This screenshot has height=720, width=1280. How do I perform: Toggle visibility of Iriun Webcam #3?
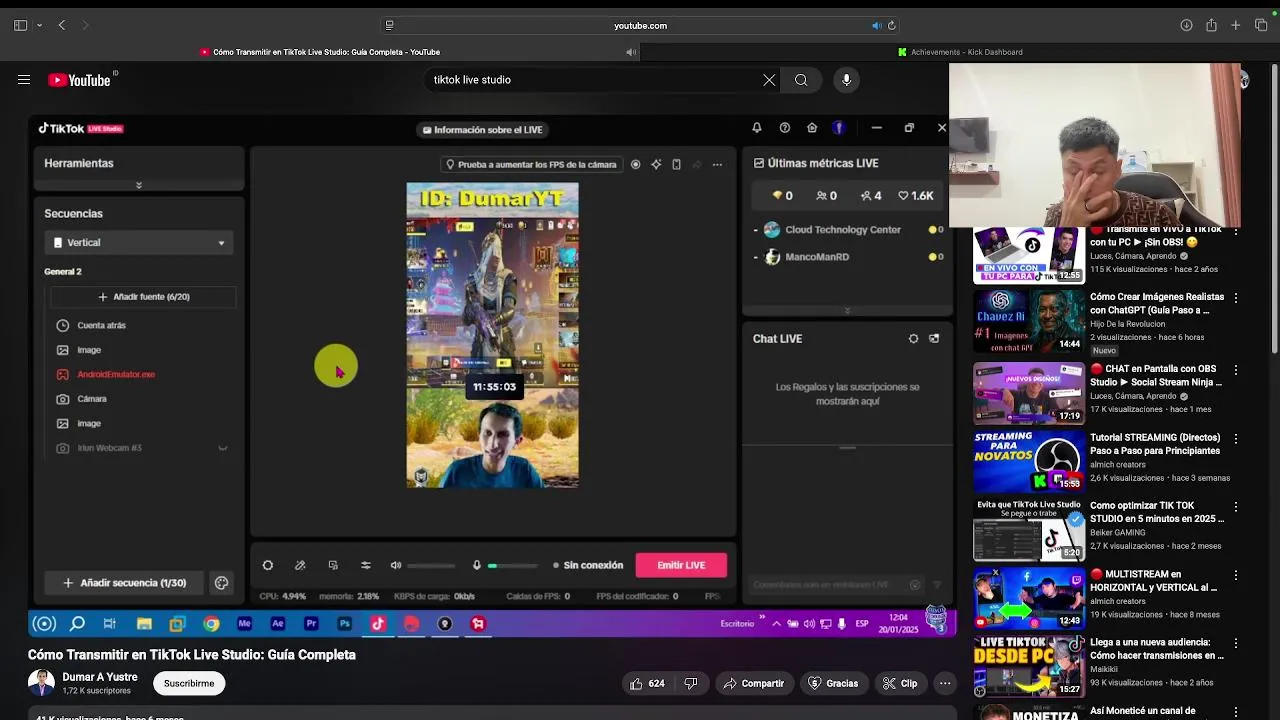pyautogui.click(x=223, y=448)
